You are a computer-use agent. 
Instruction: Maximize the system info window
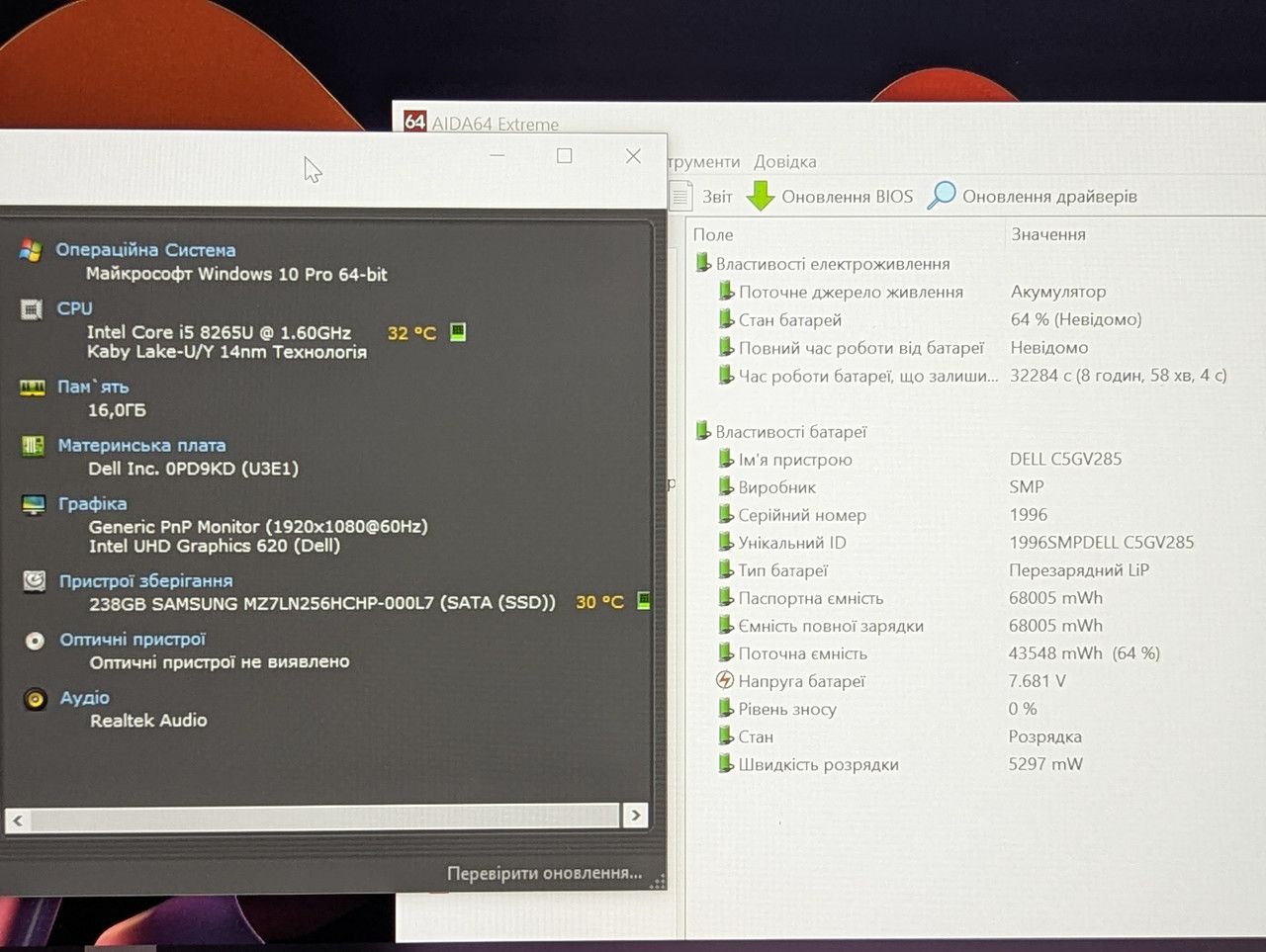(x=564, y=155)
